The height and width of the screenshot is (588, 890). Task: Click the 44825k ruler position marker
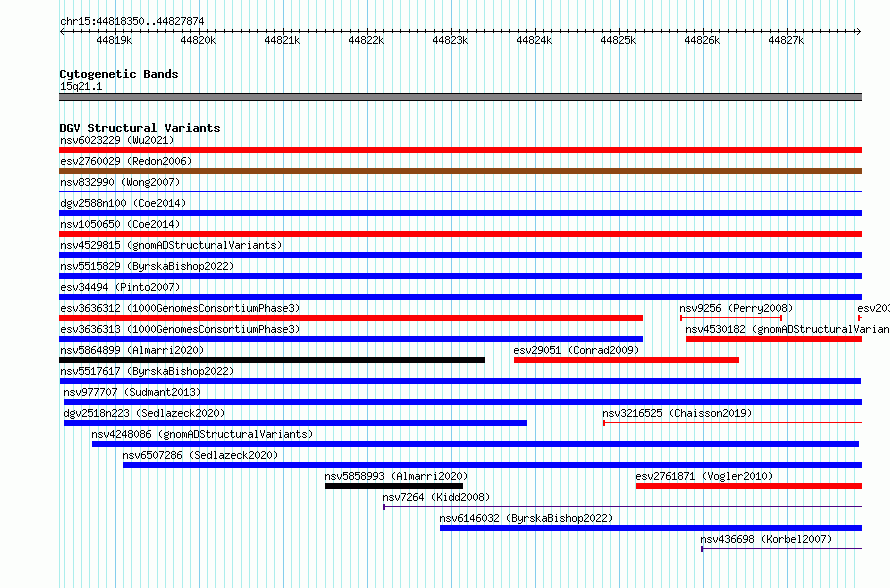618,40
